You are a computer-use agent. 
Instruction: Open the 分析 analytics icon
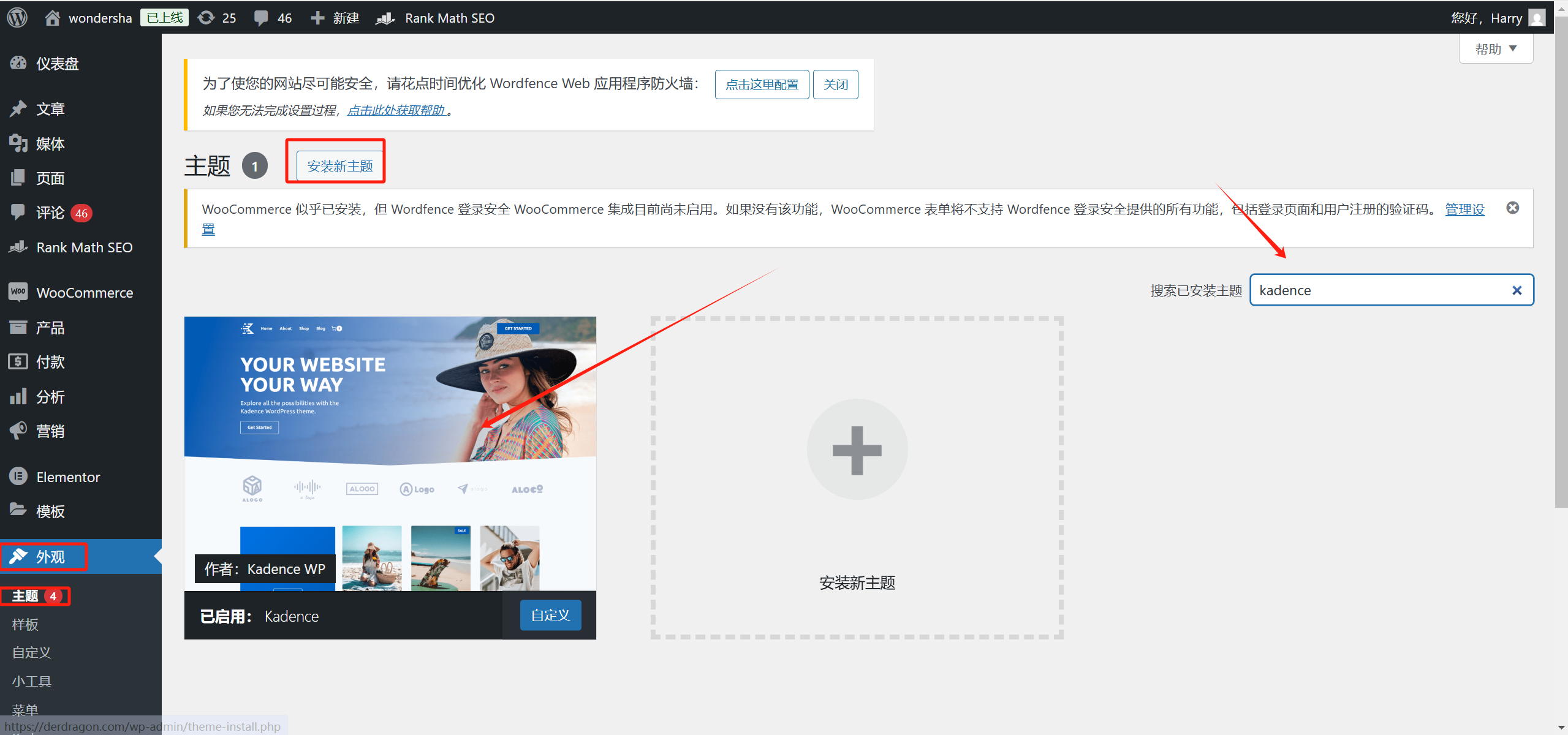(x=18, y=396)
